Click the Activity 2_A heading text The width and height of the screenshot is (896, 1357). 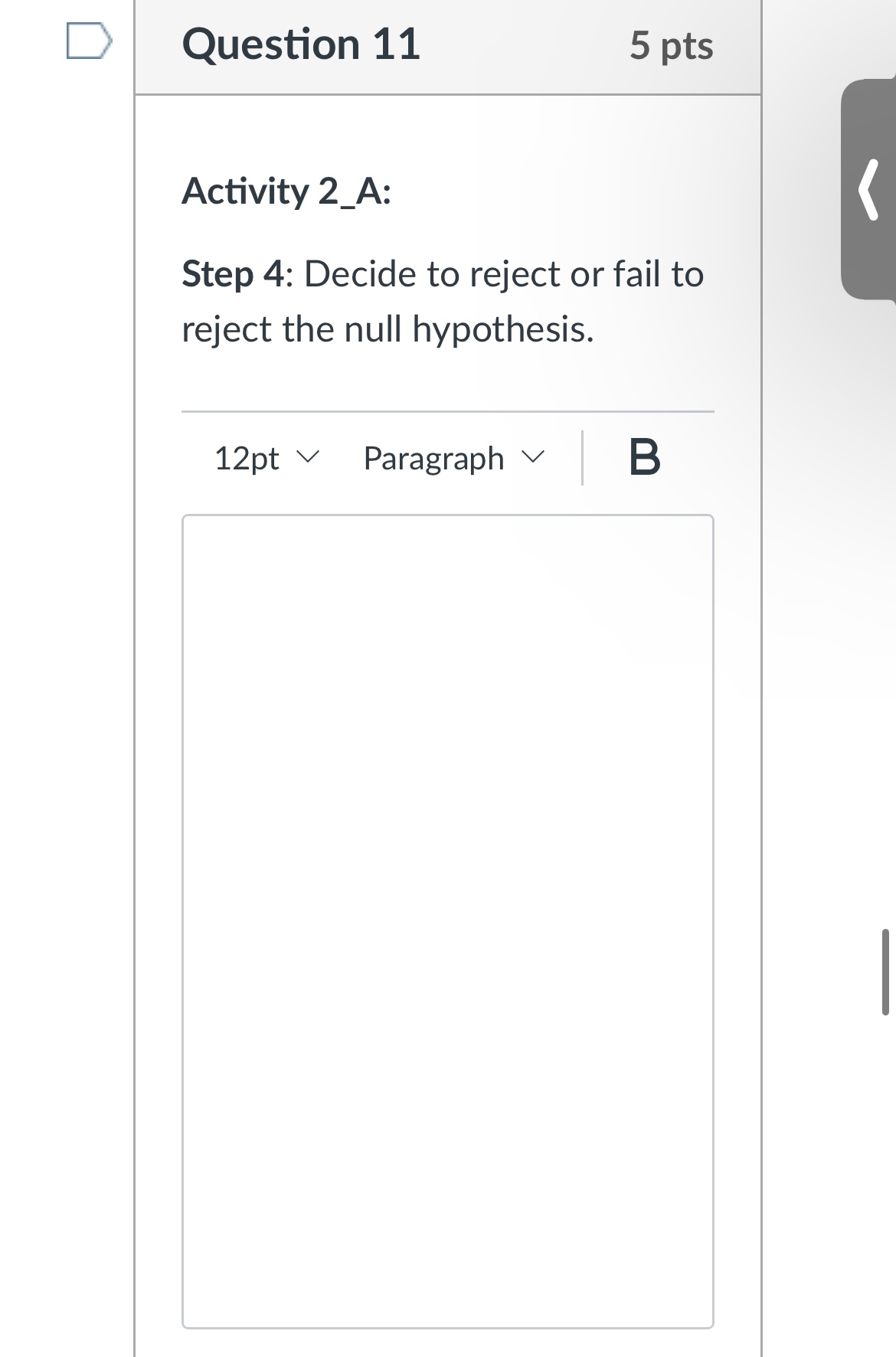click(x=287, y=192)
